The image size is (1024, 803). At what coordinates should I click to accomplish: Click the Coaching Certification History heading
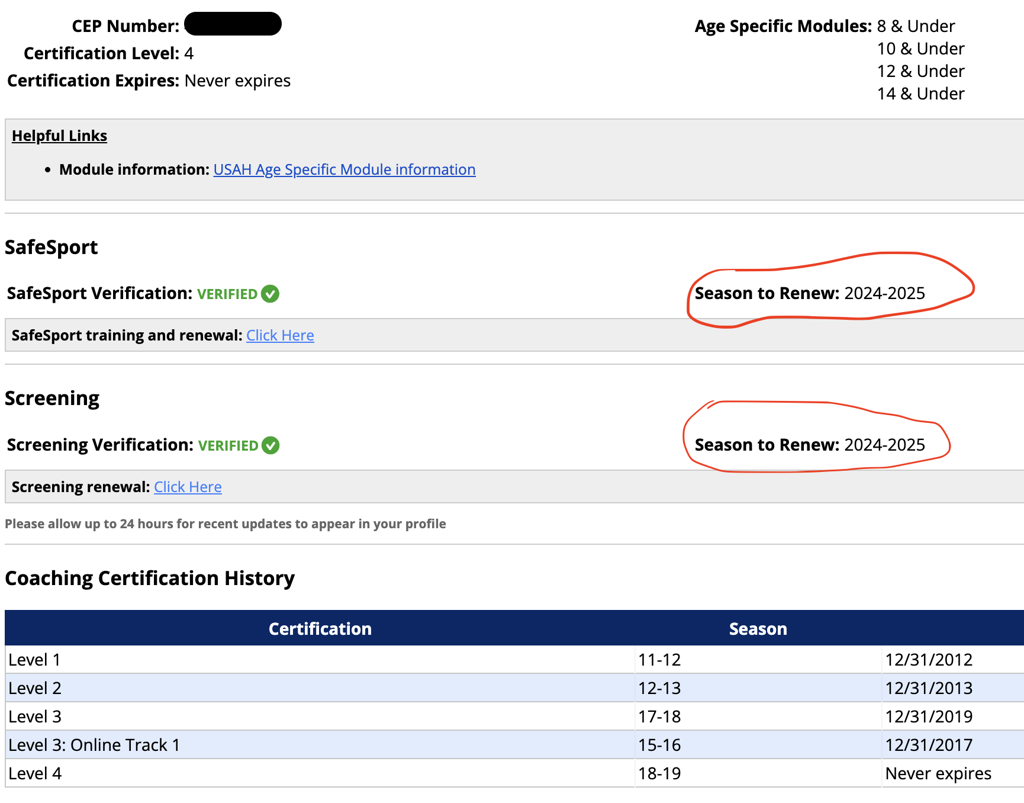pyautogui.click(x=150, y=578)
